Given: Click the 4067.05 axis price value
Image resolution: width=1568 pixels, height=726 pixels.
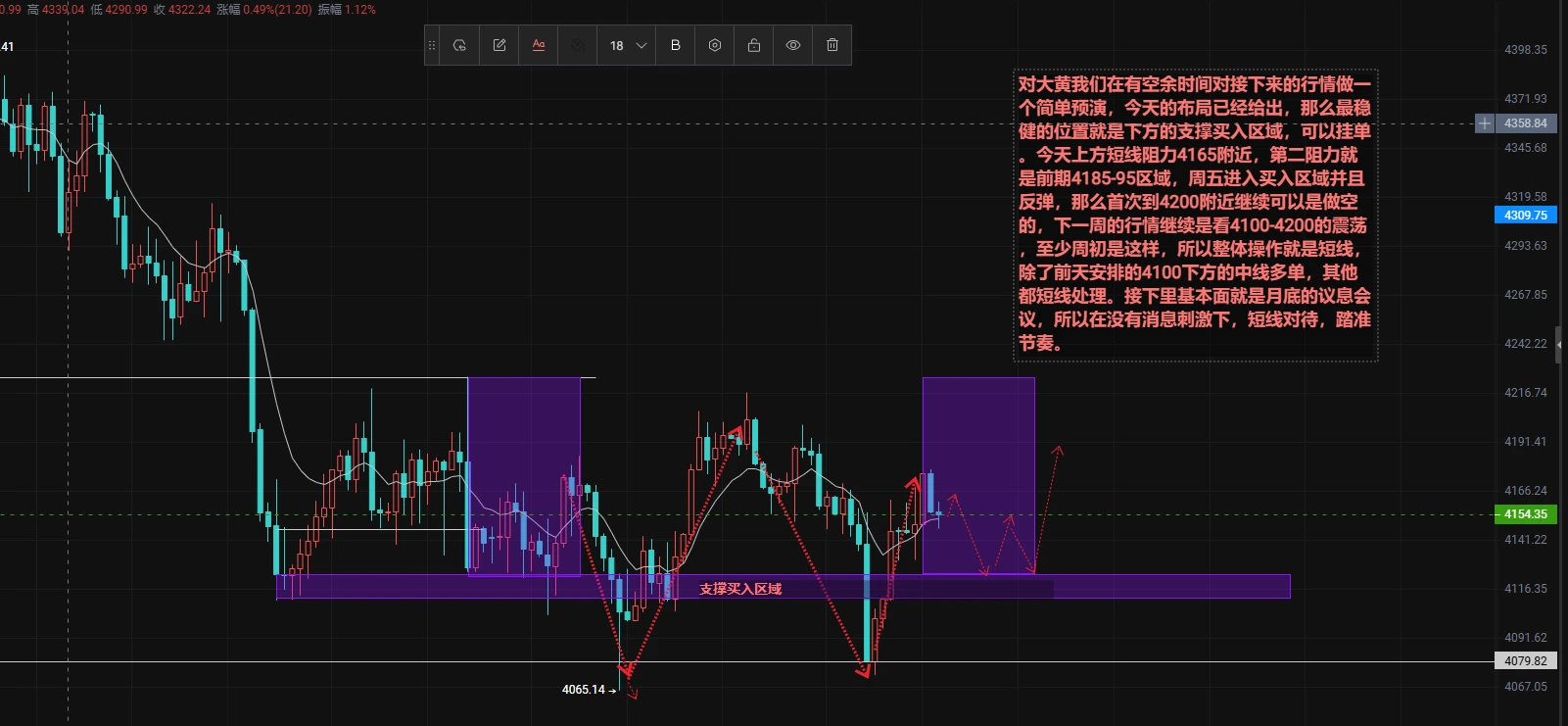Looking at the screenshot, I should (1526, 687).
